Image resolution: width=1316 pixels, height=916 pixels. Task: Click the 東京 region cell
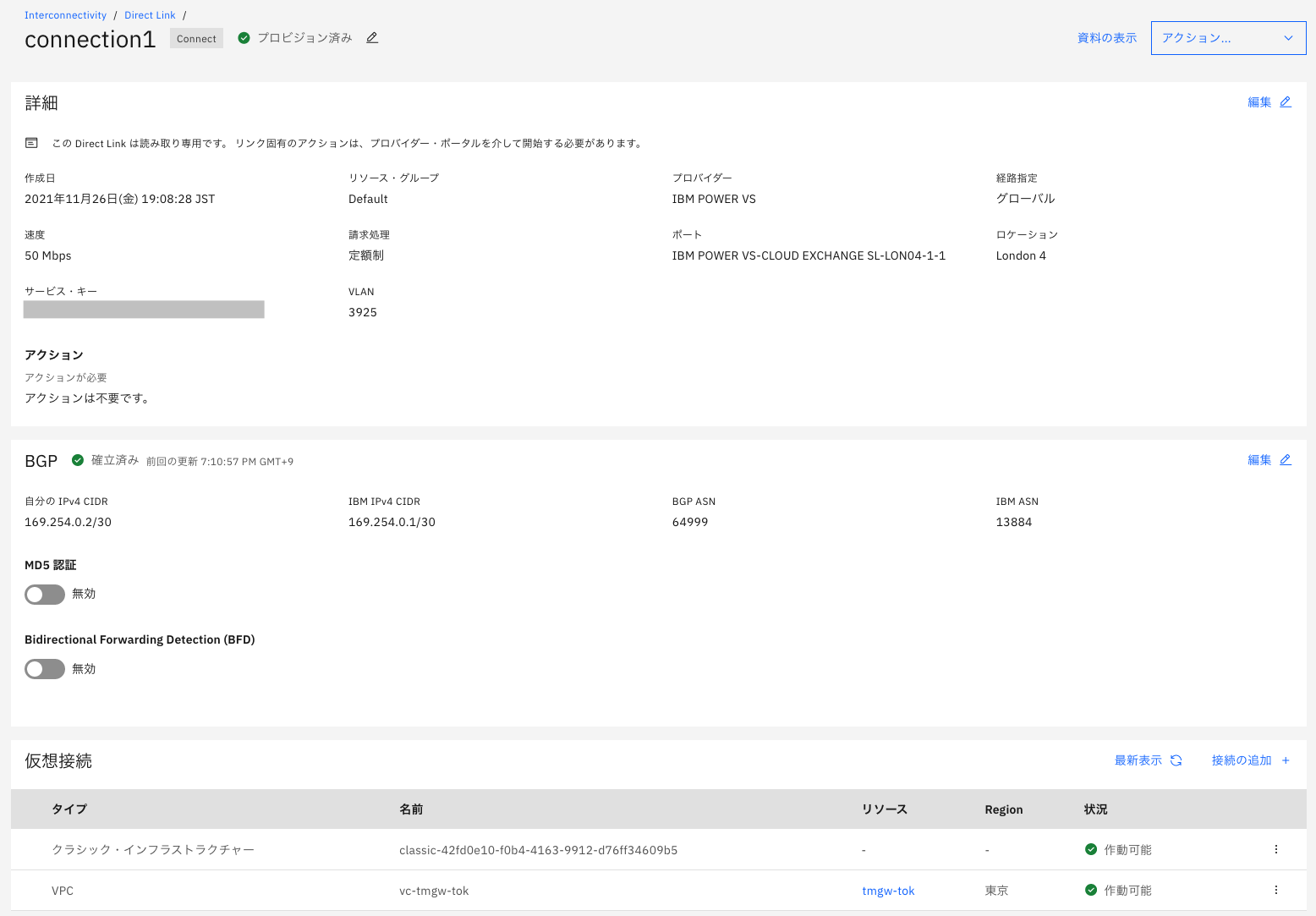coord(996,891)
